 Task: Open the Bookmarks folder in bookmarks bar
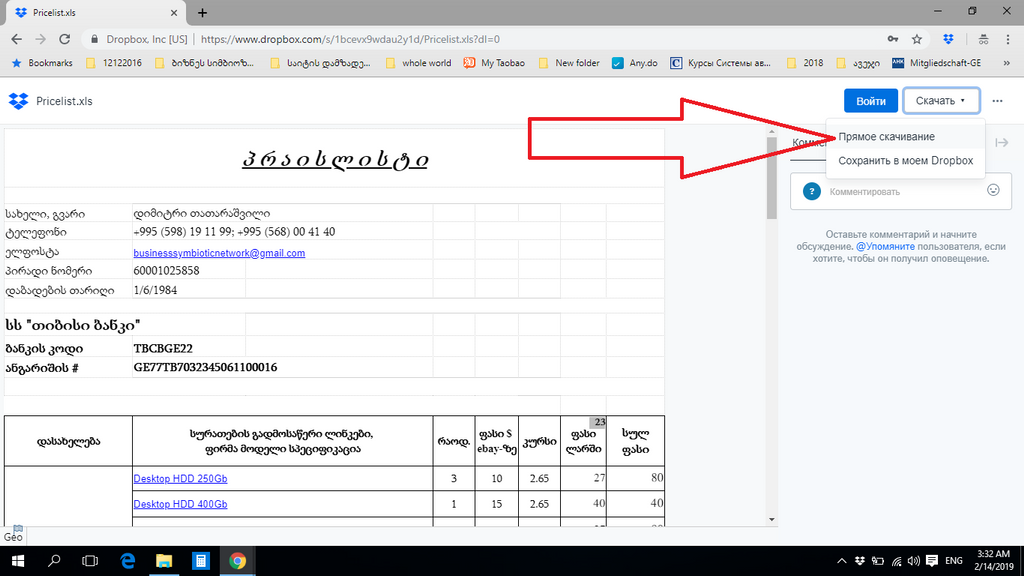click(x=41, y=63)
